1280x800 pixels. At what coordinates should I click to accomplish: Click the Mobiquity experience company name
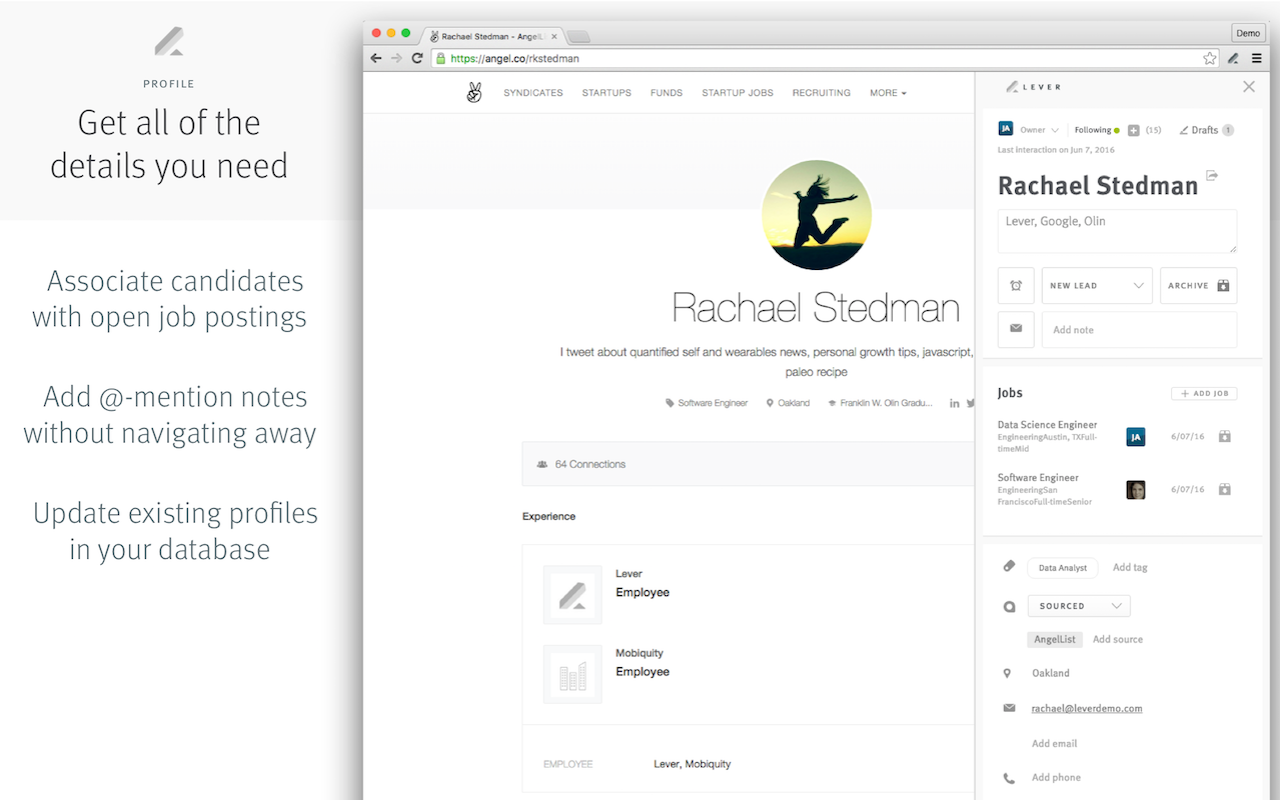(x=639, y=653)
